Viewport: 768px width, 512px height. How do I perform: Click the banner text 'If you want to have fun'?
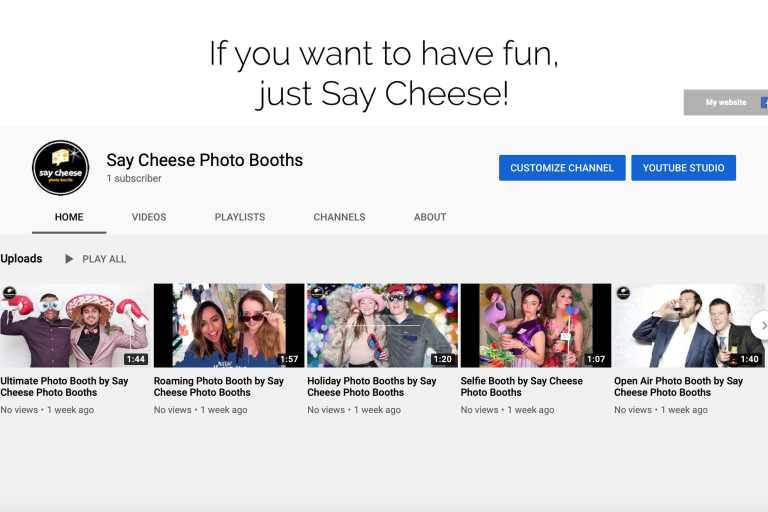pos(384,54)
